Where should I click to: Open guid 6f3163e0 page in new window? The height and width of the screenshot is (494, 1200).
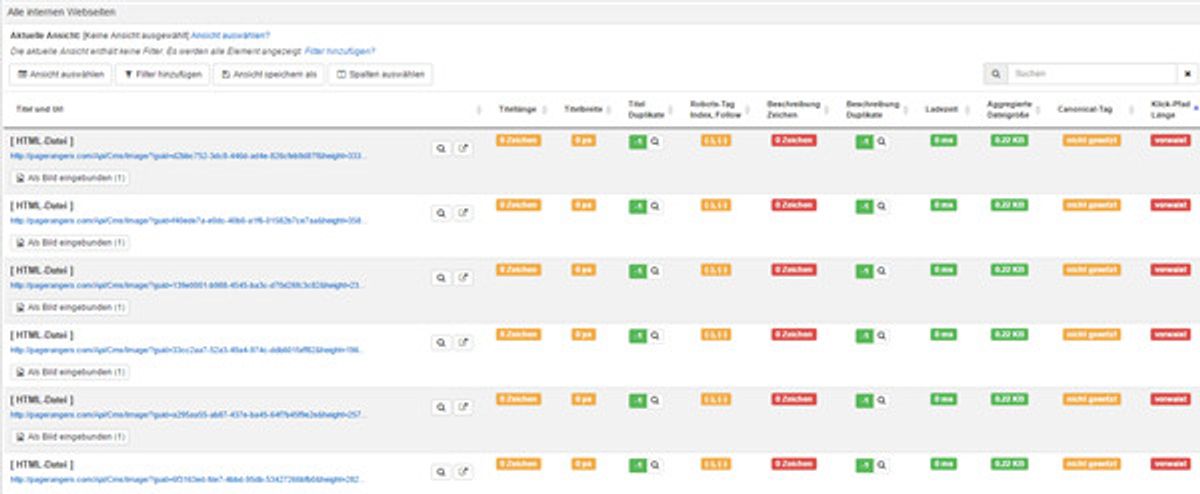[x=464, y=471]
